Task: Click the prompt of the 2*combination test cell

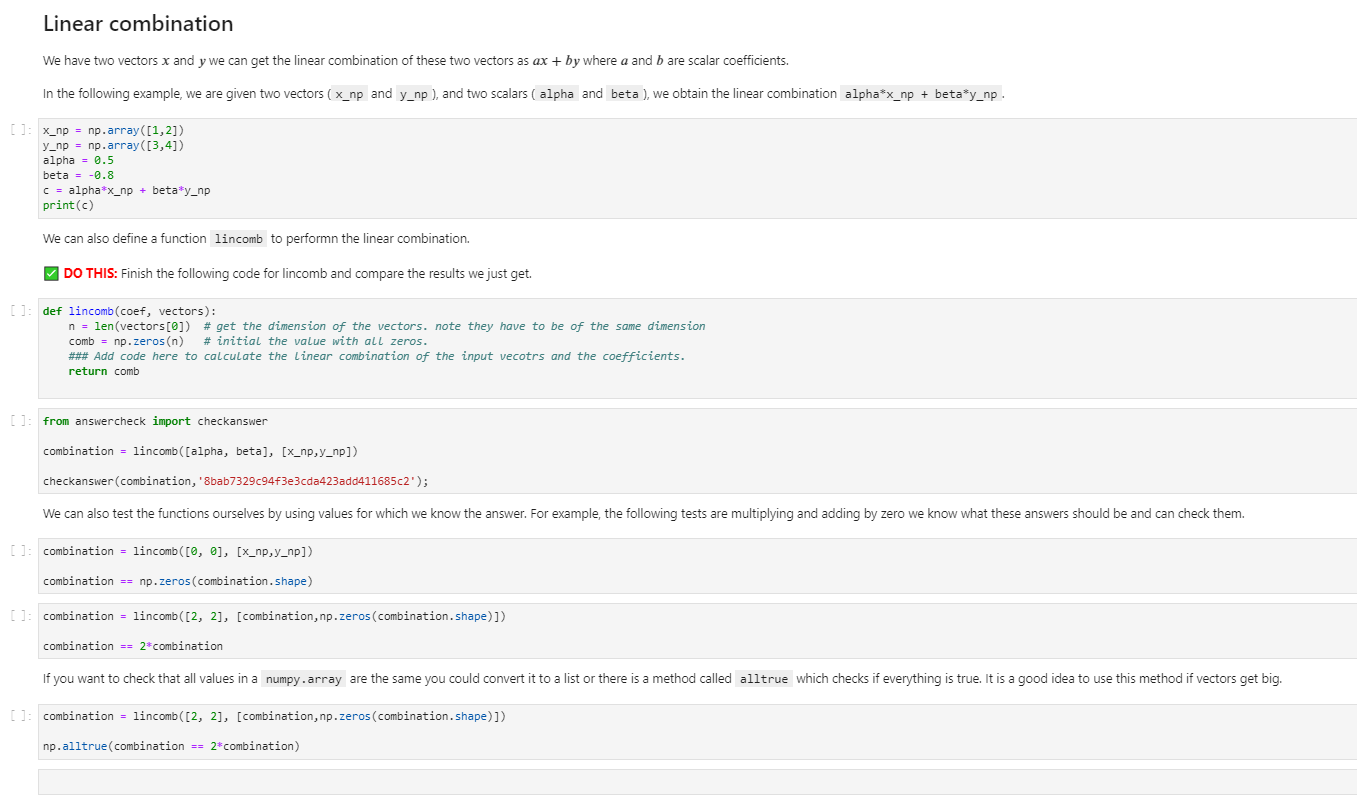Action: [18, 615]
